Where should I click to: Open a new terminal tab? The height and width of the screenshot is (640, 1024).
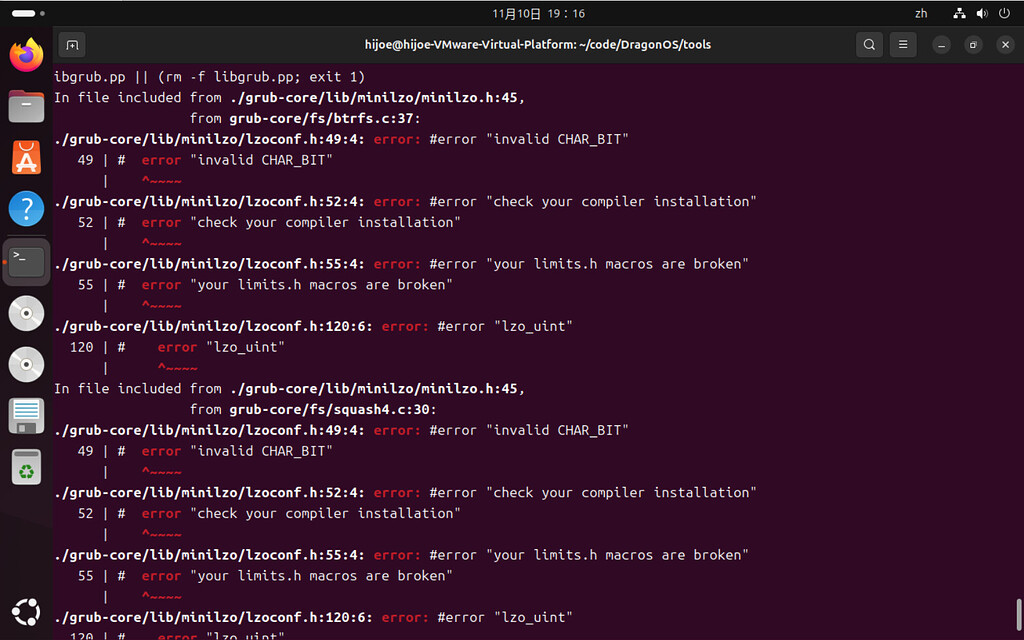70,44
